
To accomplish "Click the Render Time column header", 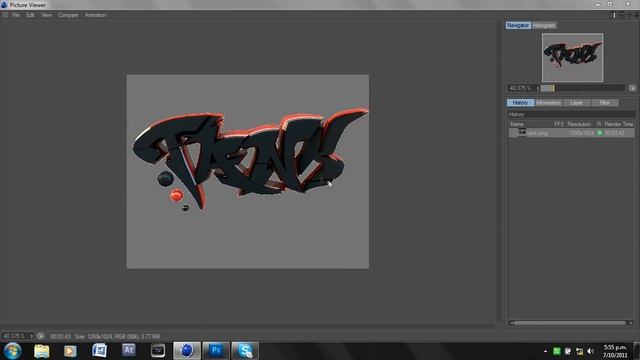I will pos(619,124).
